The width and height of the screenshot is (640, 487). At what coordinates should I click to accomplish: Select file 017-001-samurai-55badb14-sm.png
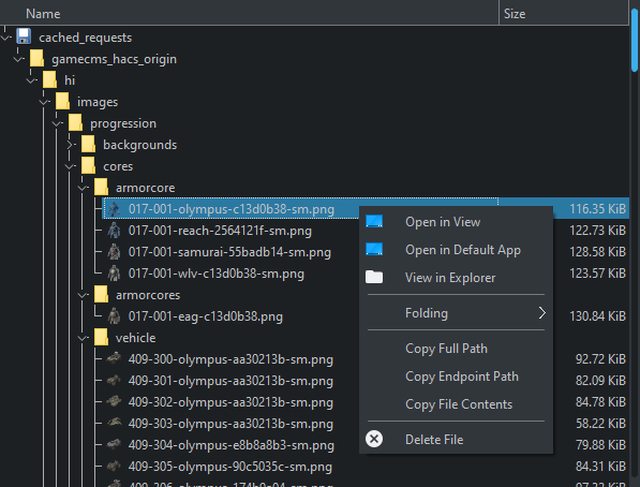(x=229, y=252)
